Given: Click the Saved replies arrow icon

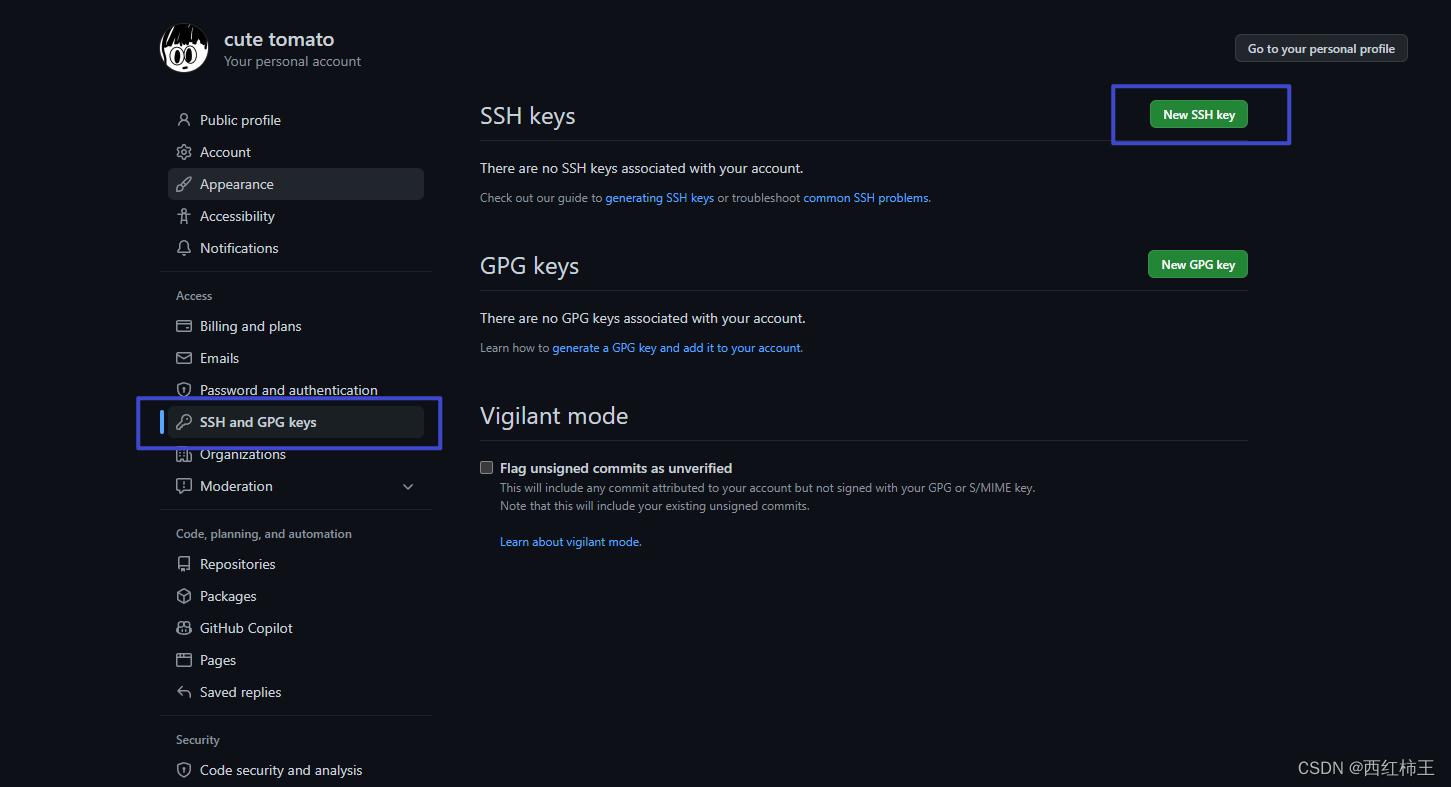Looking at the screenshot, I should coord(183,691).
